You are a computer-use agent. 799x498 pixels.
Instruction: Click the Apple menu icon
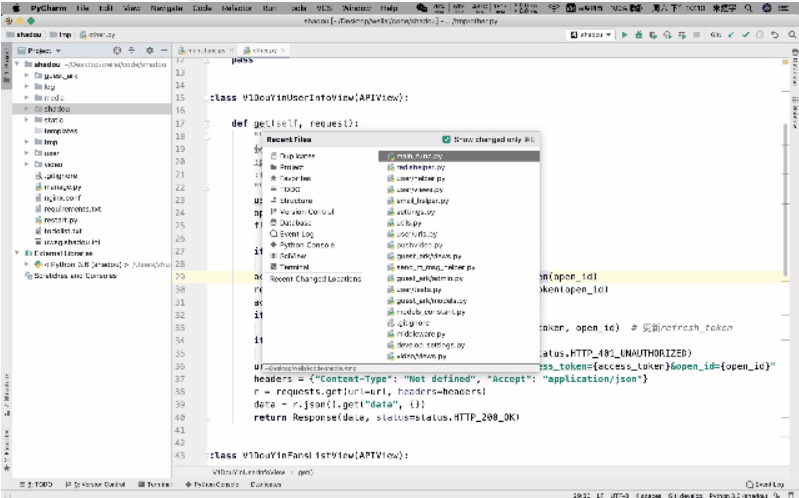(16, 8)
